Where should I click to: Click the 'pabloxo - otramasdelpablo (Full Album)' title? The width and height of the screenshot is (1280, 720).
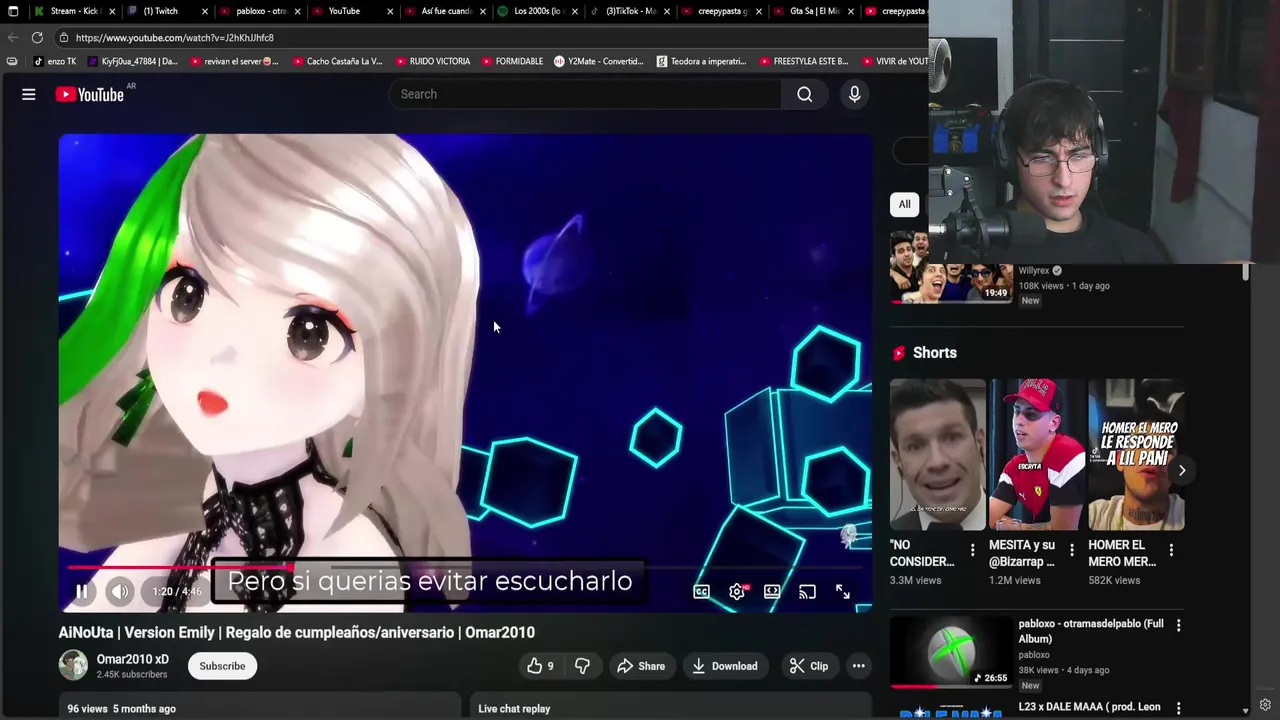point(1091,631)
